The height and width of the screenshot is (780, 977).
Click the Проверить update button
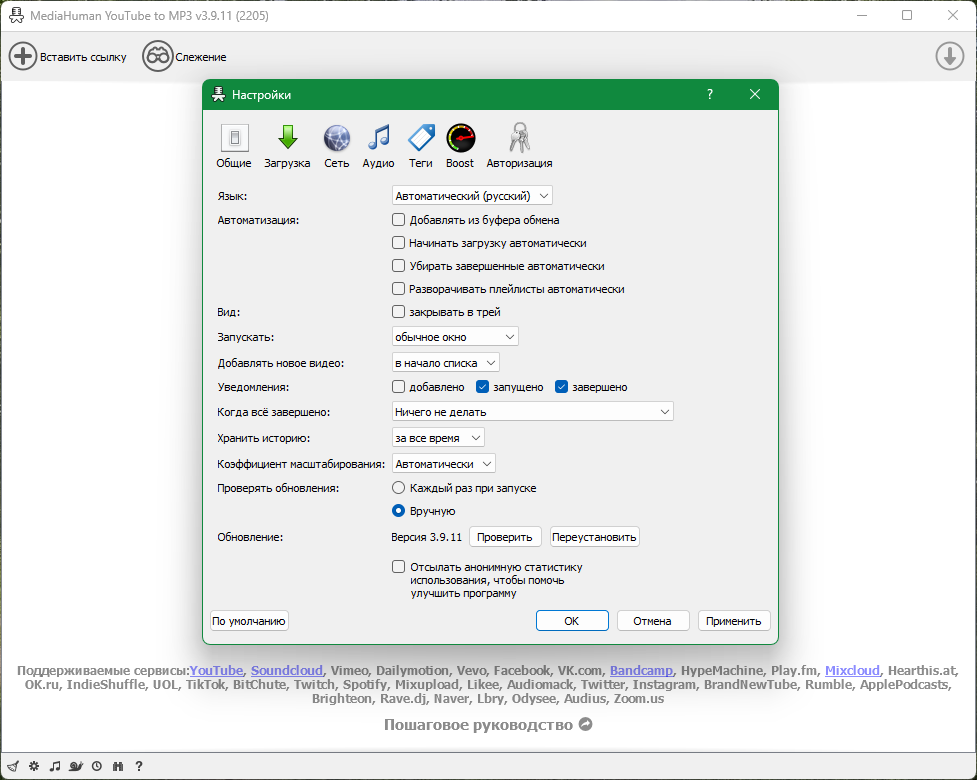tap(505, 537)
